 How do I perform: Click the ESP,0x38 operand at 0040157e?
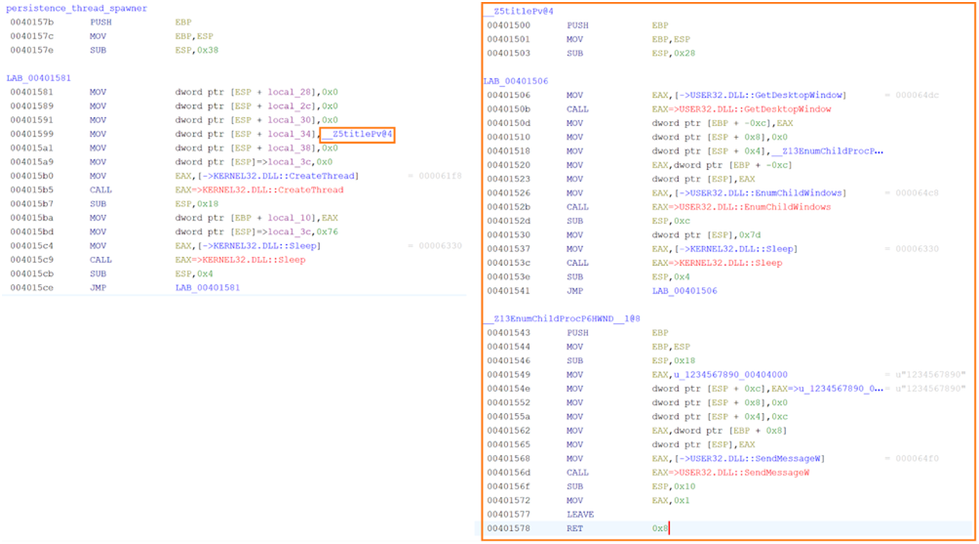click(x=197, y=51)
